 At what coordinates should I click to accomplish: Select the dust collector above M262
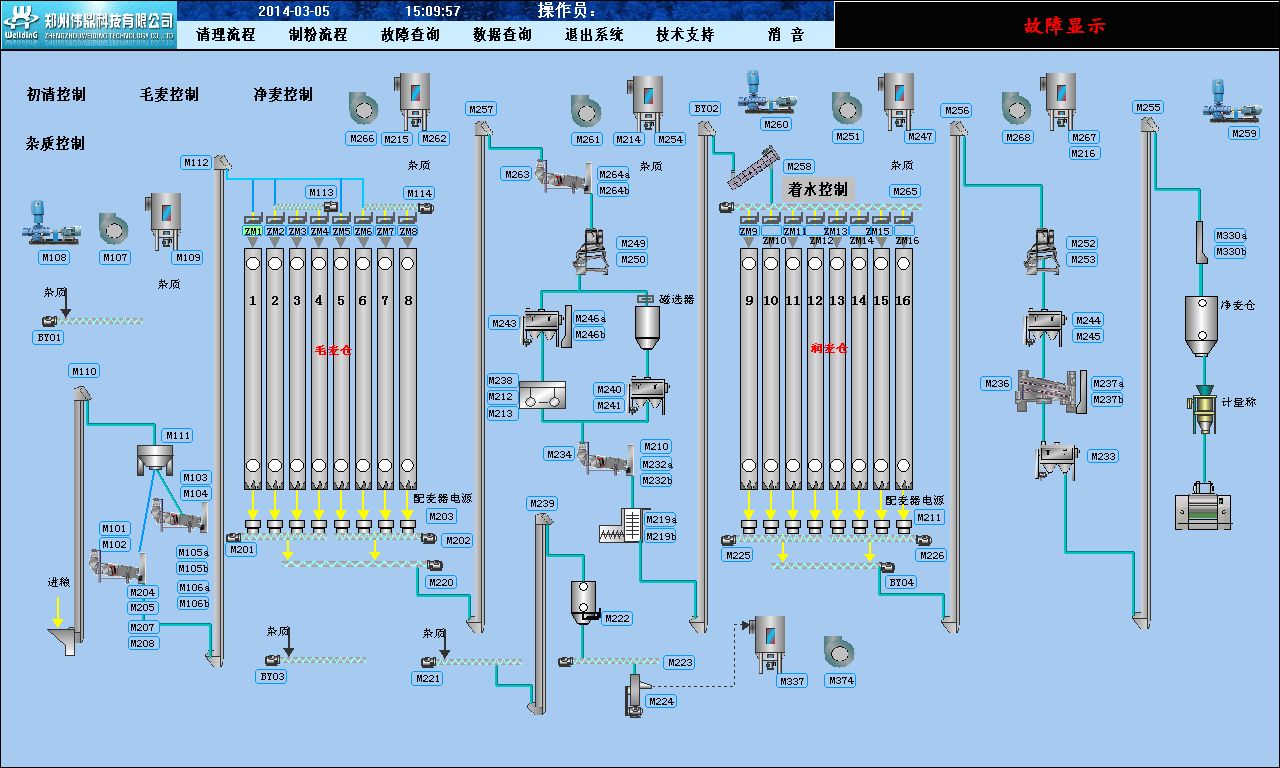point(411,101)
